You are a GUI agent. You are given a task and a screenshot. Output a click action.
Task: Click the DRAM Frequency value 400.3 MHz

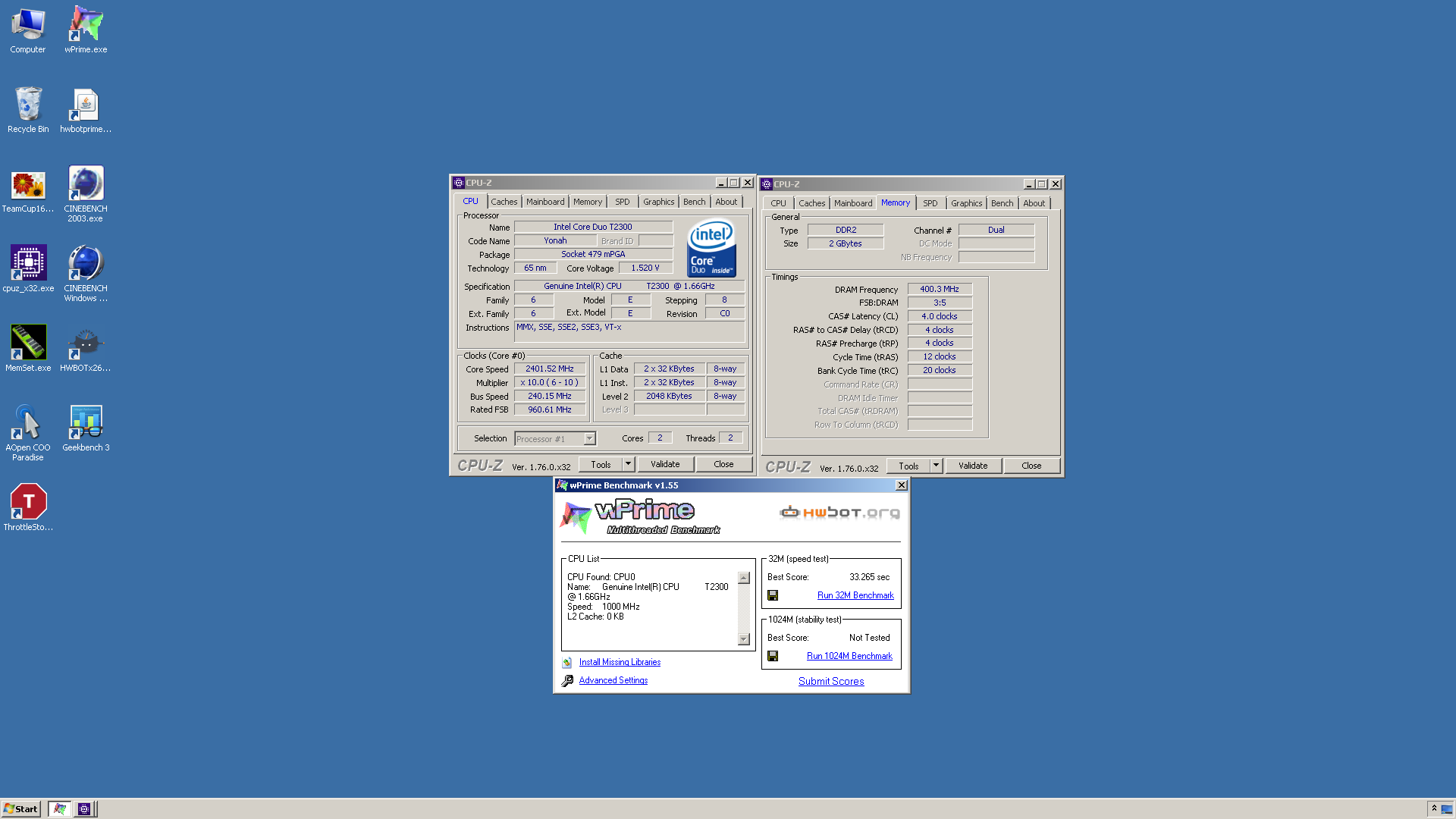(940, 289)
